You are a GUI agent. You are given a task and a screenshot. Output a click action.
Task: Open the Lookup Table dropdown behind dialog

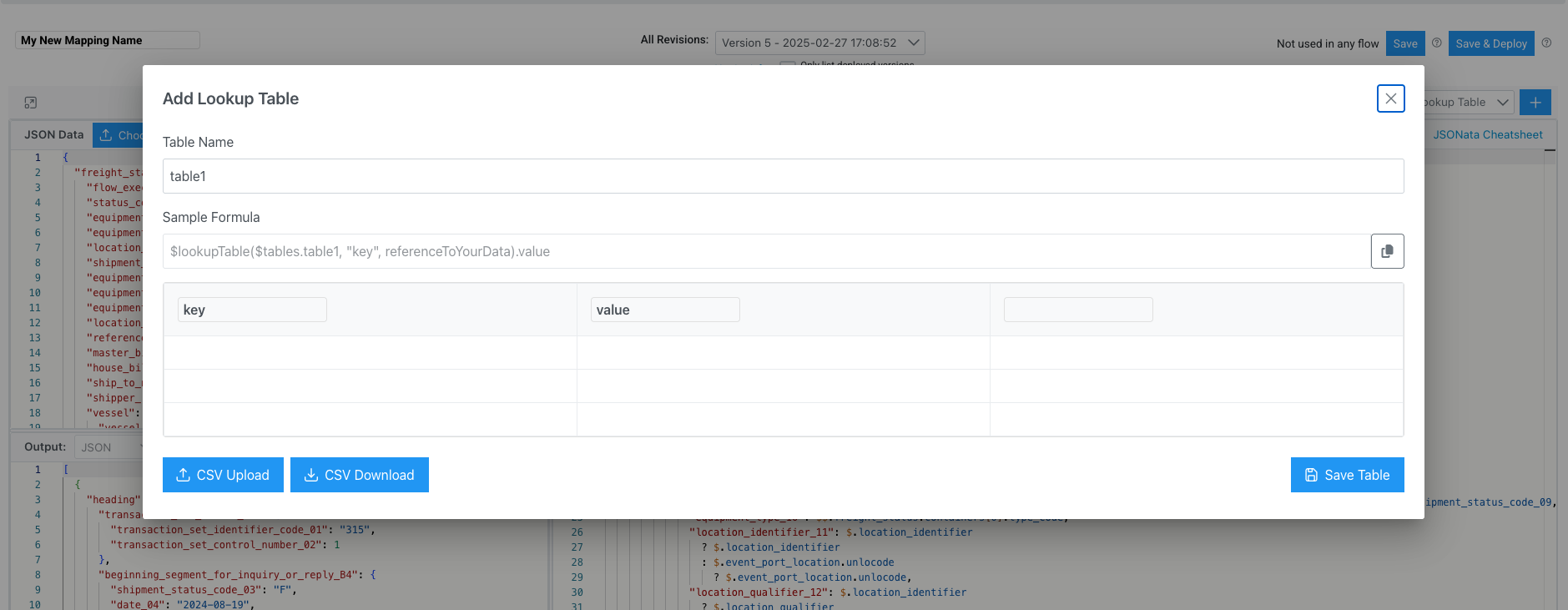pyautogui.click(x=1468, y=102)
